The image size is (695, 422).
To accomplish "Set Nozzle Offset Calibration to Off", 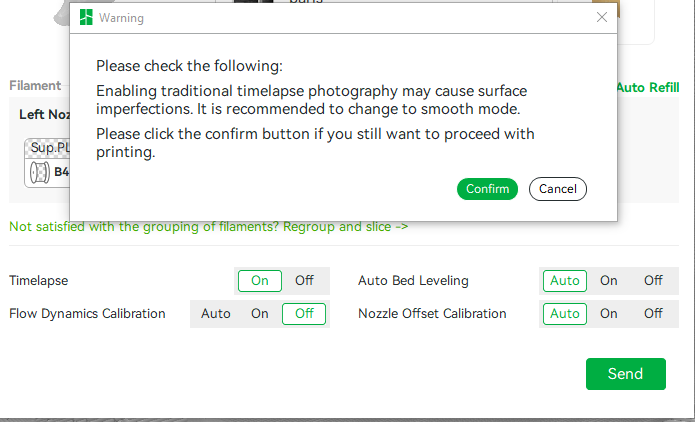I will pyautogui.click(x=653, y=314).
